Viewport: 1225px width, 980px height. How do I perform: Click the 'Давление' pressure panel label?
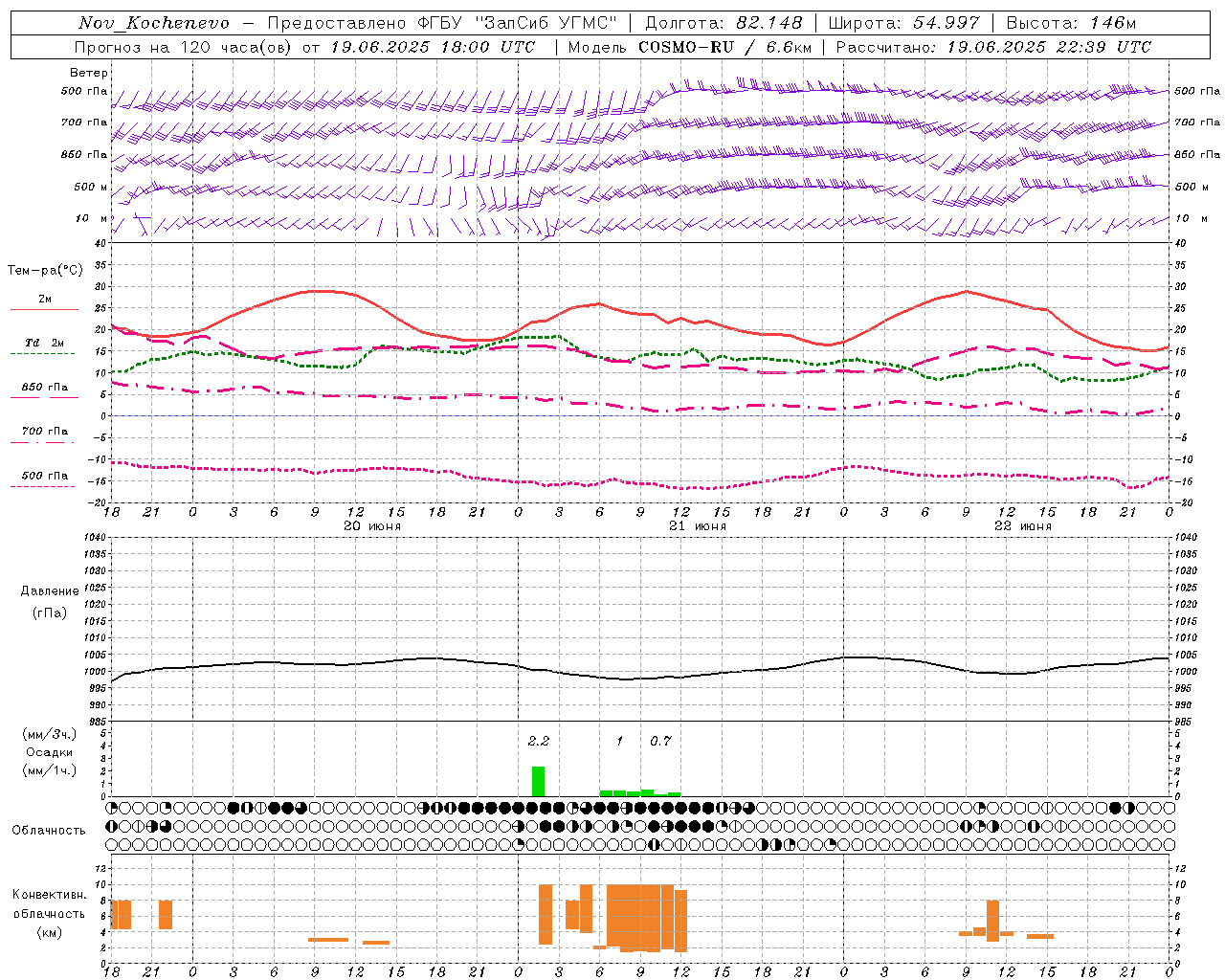[50, 591]
